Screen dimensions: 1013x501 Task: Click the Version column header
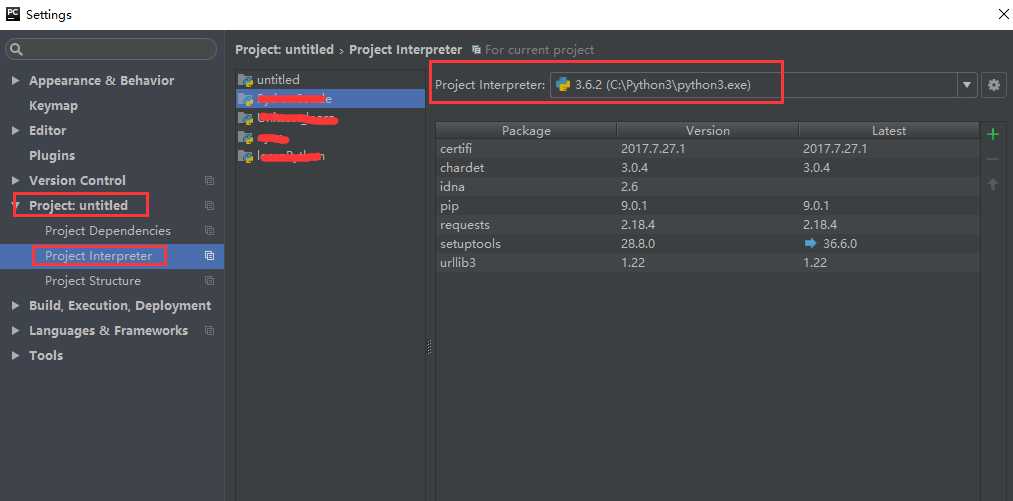coord(707,131)
